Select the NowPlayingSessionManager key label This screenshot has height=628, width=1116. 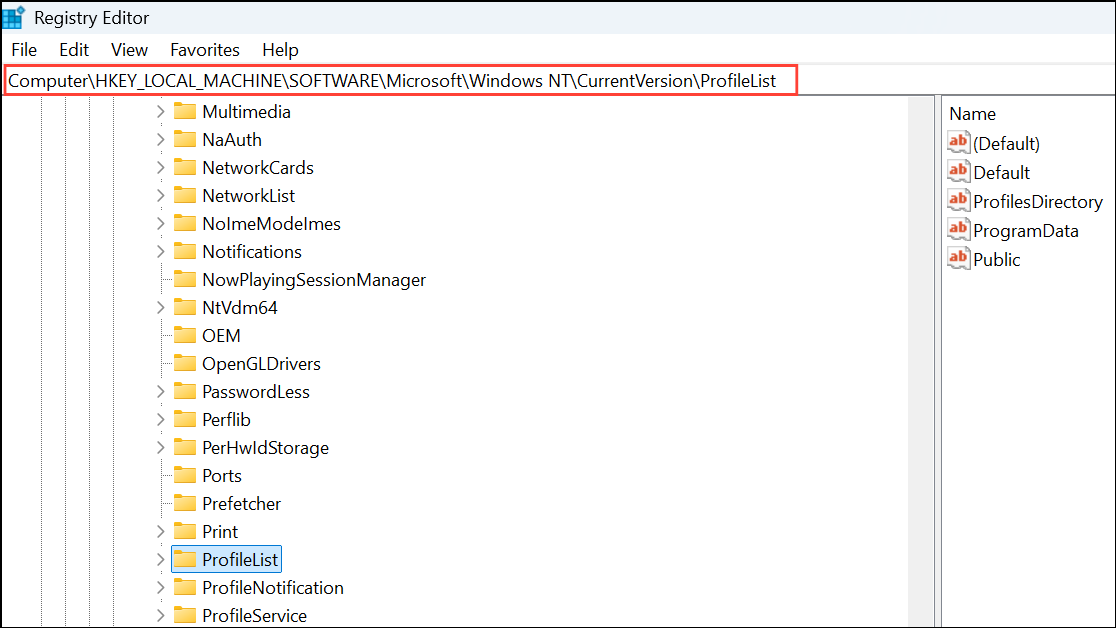click(314, 280)
